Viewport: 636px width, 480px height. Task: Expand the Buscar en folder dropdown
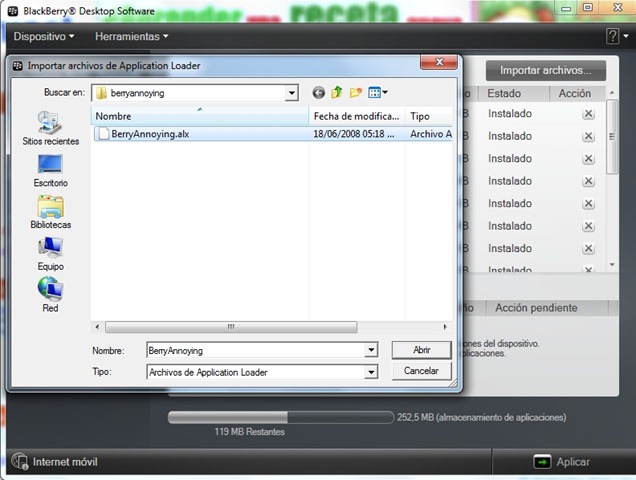click(x=291, y=93)
